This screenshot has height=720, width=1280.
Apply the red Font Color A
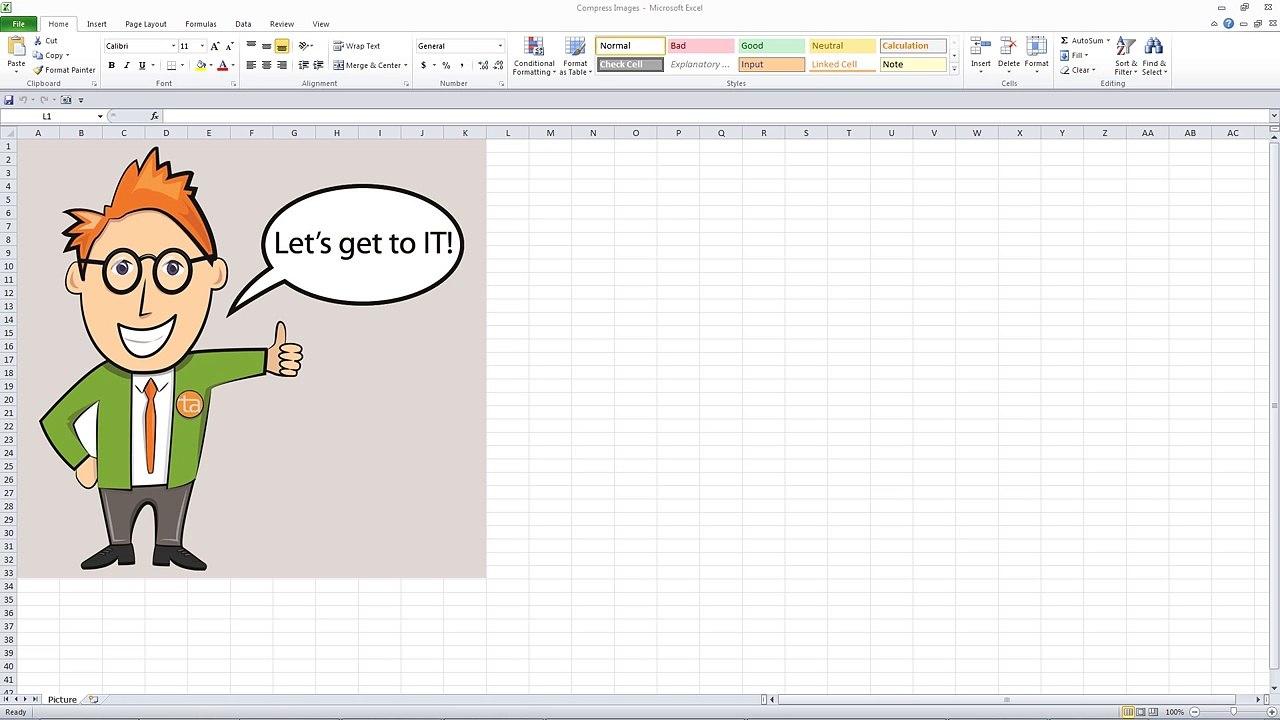pyautogui.click(x=222, y=65)
